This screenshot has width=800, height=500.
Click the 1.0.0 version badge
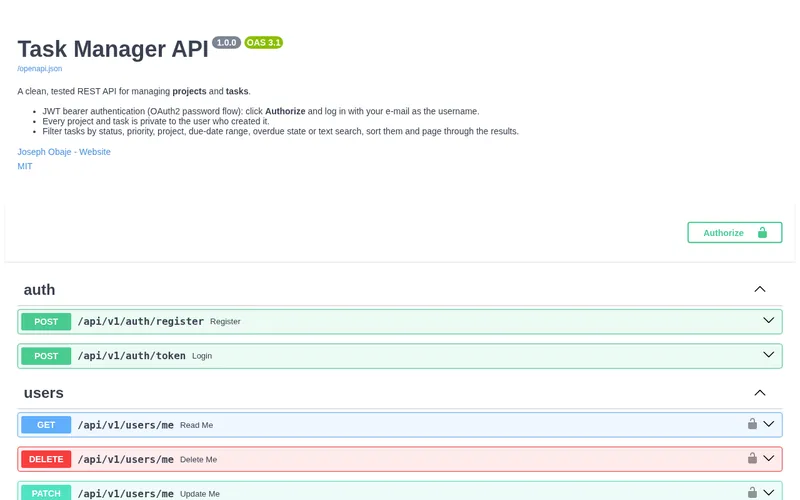tap(226, 42)
